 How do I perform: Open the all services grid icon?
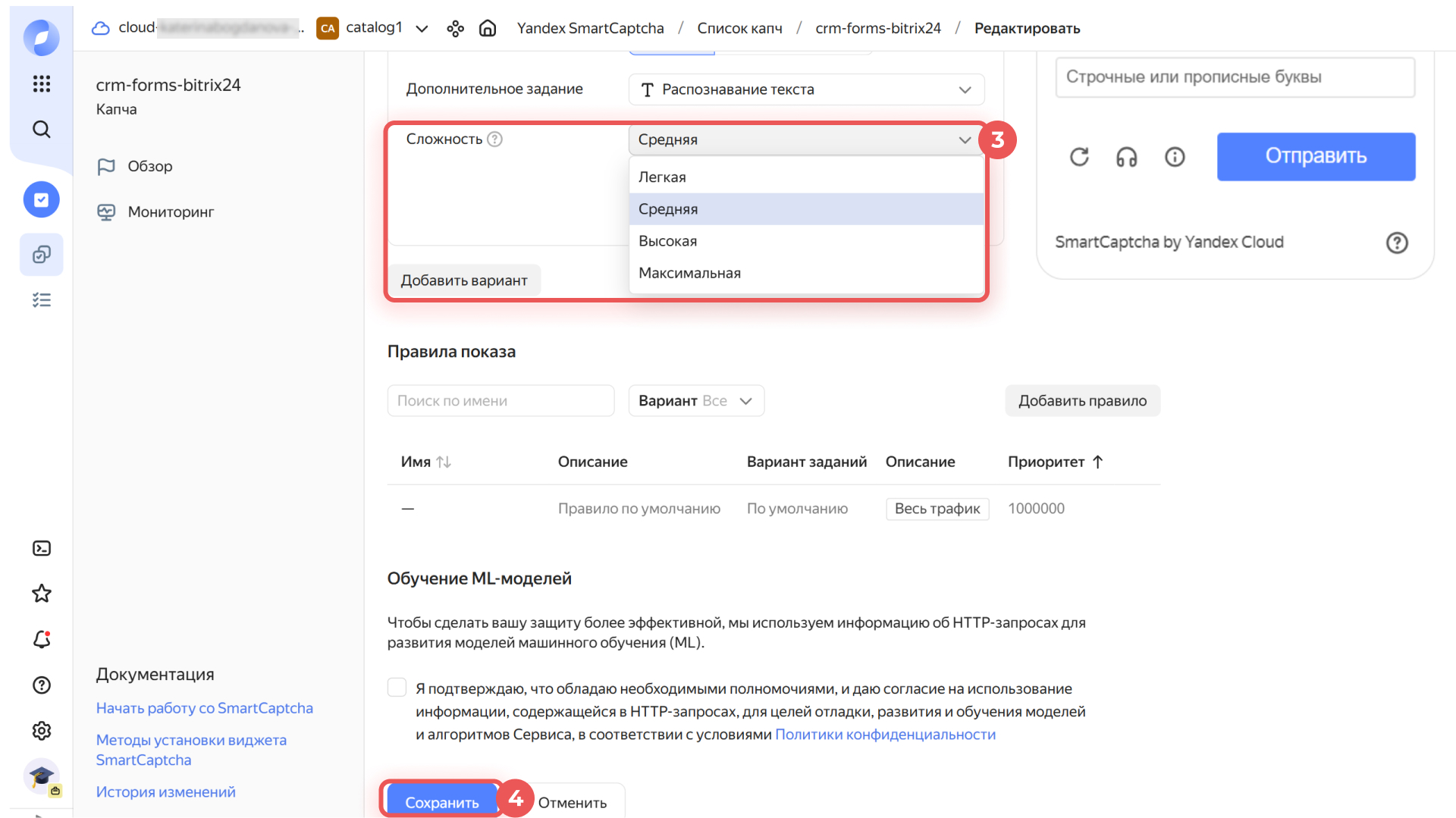pos(42,83)
